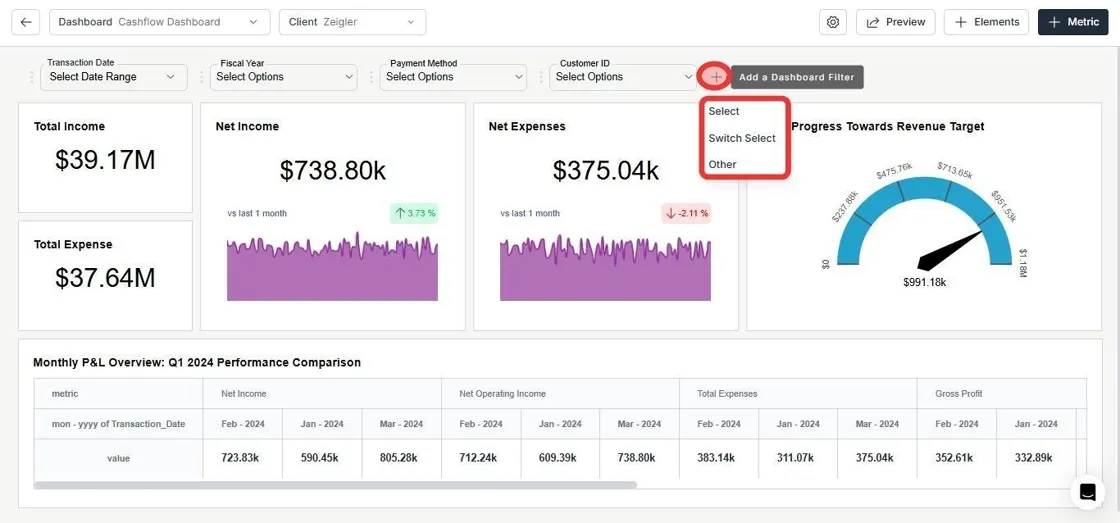Expand the Fiscal Year options dropdown
Viewport: 1120px width, 523px height.
coord(284,77)
